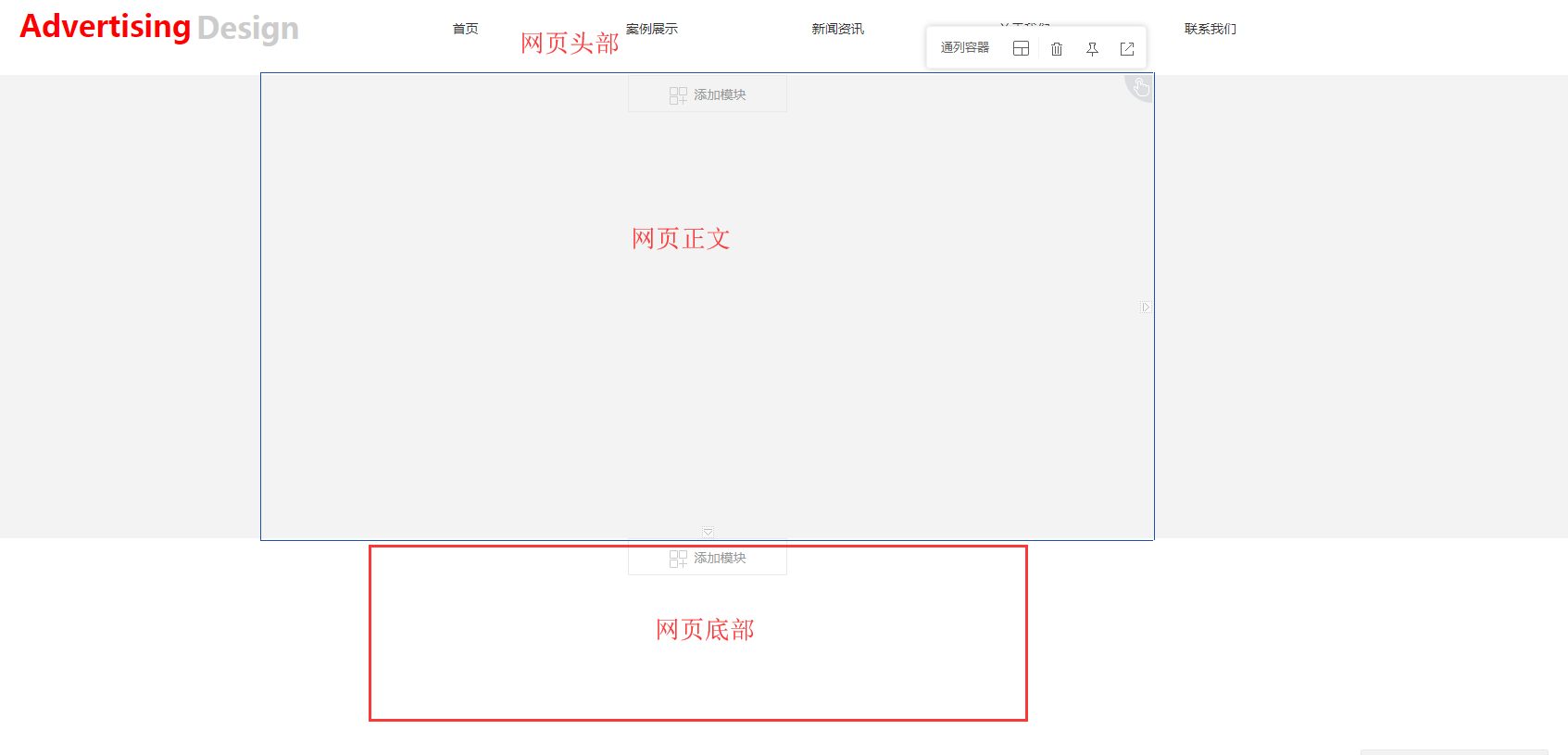Image resolution: width=1568 pixels, height=755 pixels.
Task: Click the bottom-edge down arrow handle
Action: click(x=708, y=533)
